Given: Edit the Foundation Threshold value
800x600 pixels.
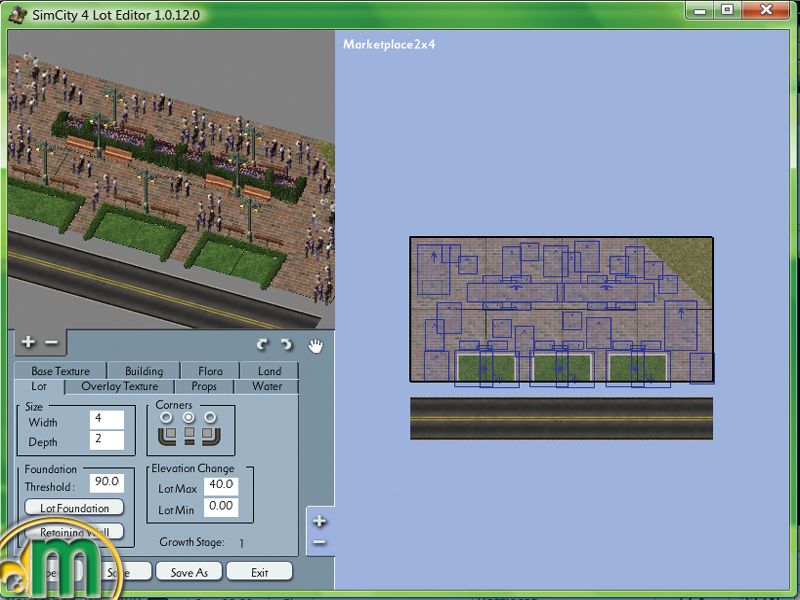Looking at the screenshot, I should pyautogui.click(x=107, y=483).
